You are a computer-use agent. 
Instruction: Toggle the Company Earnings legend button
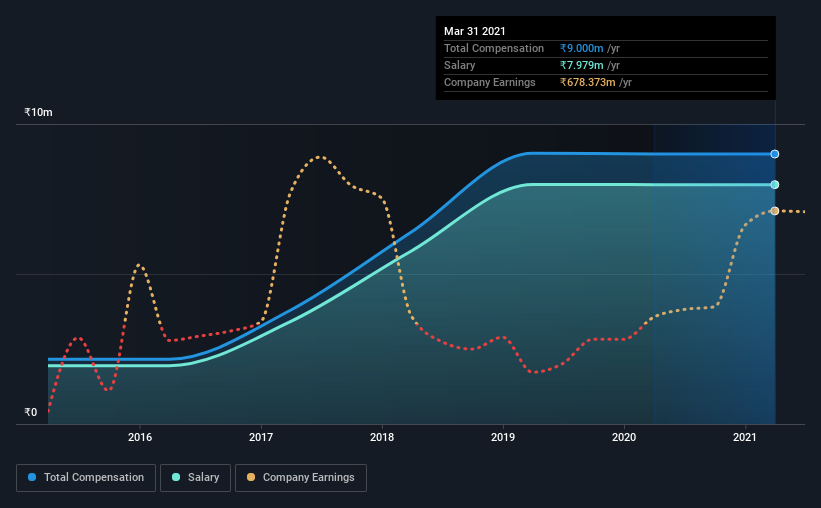click(x=301, y=478)
